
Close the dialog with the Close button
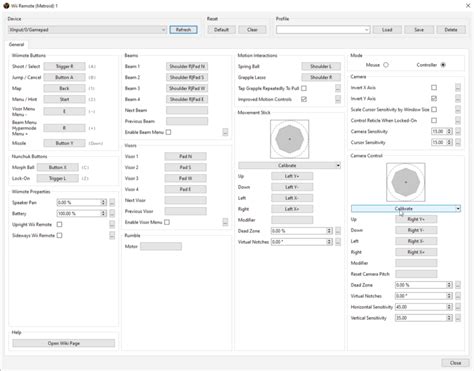click(x=455, y=363)
